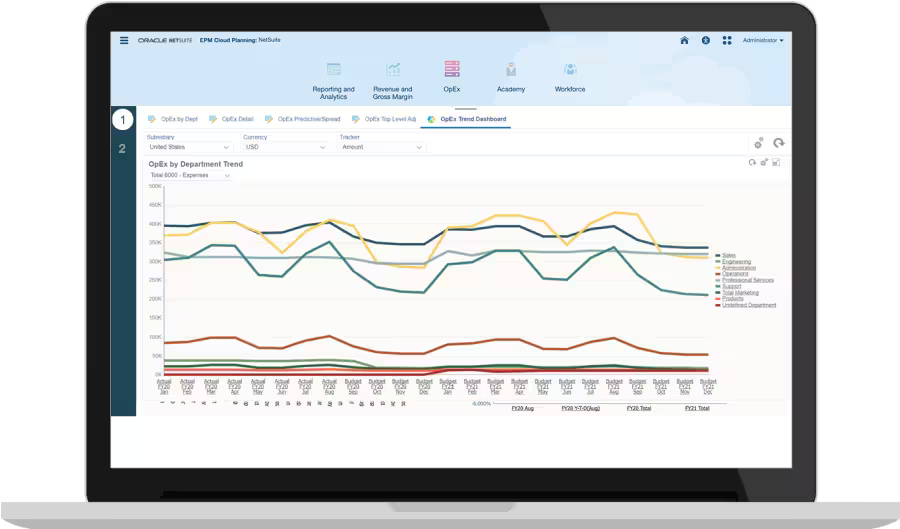Go to Home via house icon
Viewport: 900px width, 529px height.
click(x=684, y=41)
